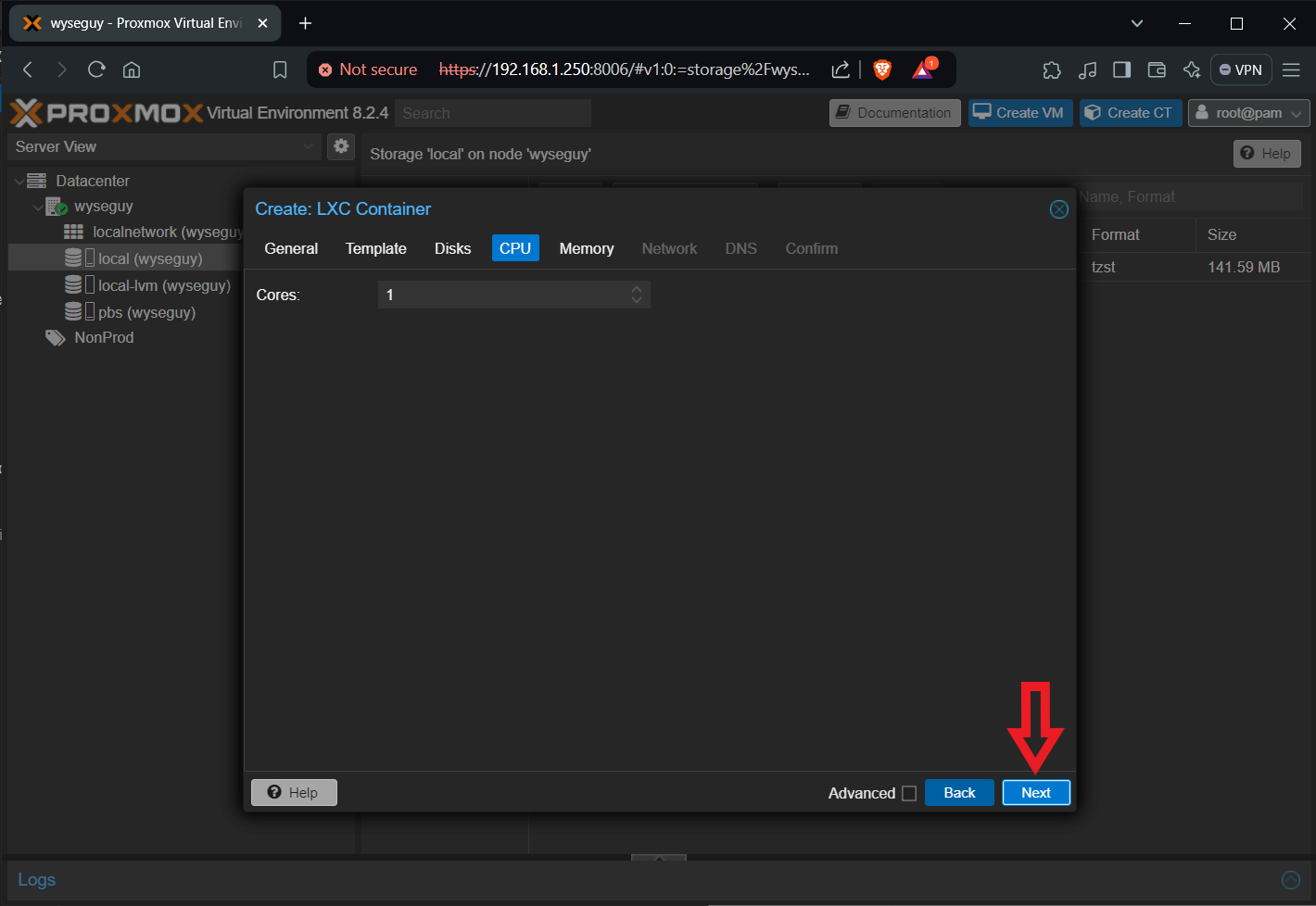Open Brave playlist music icon
Image resolution: width=1316 pixels, height=906 pixels.
[x=1087, y=69]
